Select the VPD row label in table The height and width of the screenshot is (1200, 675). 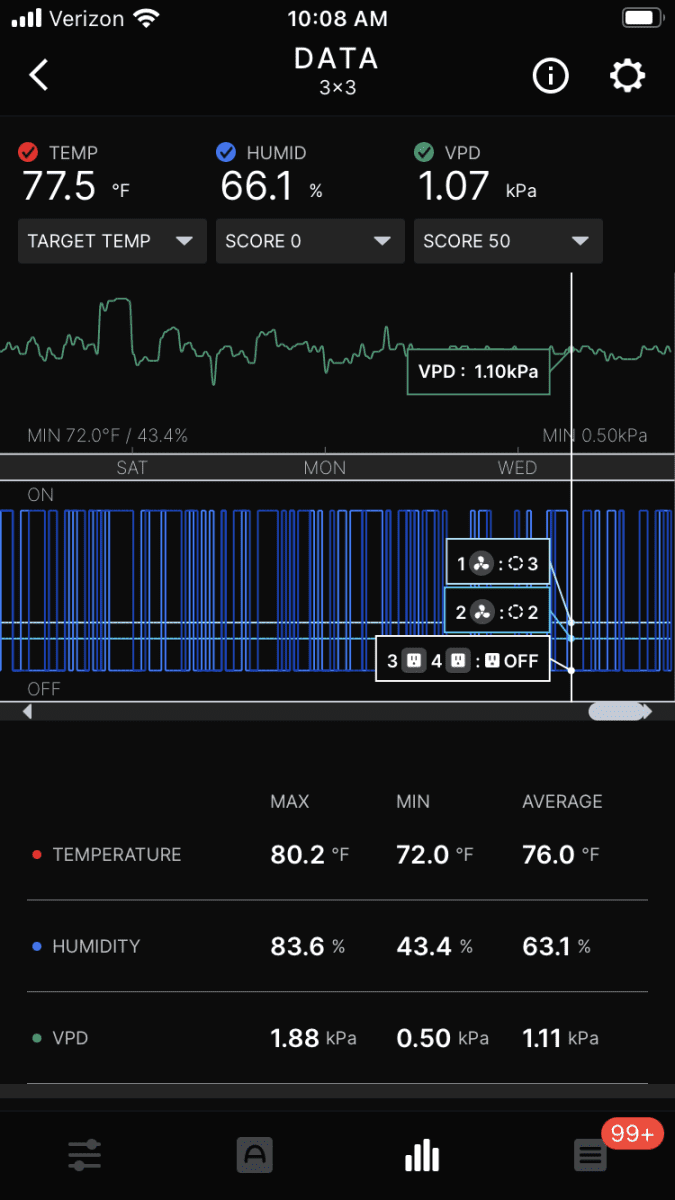tap(70, 1038)
